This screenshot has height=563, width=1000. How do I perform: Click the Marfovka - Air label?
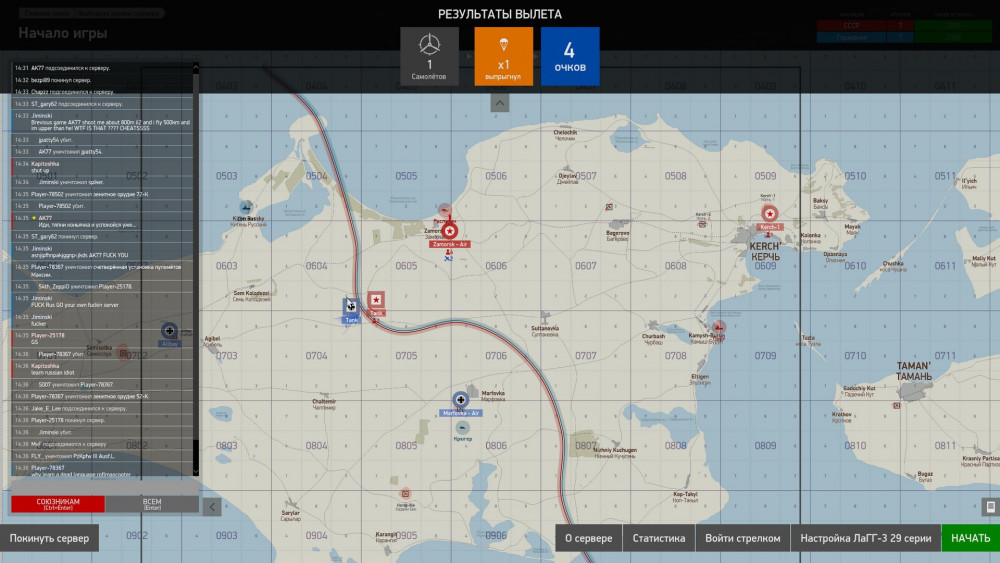click(460, 413)
